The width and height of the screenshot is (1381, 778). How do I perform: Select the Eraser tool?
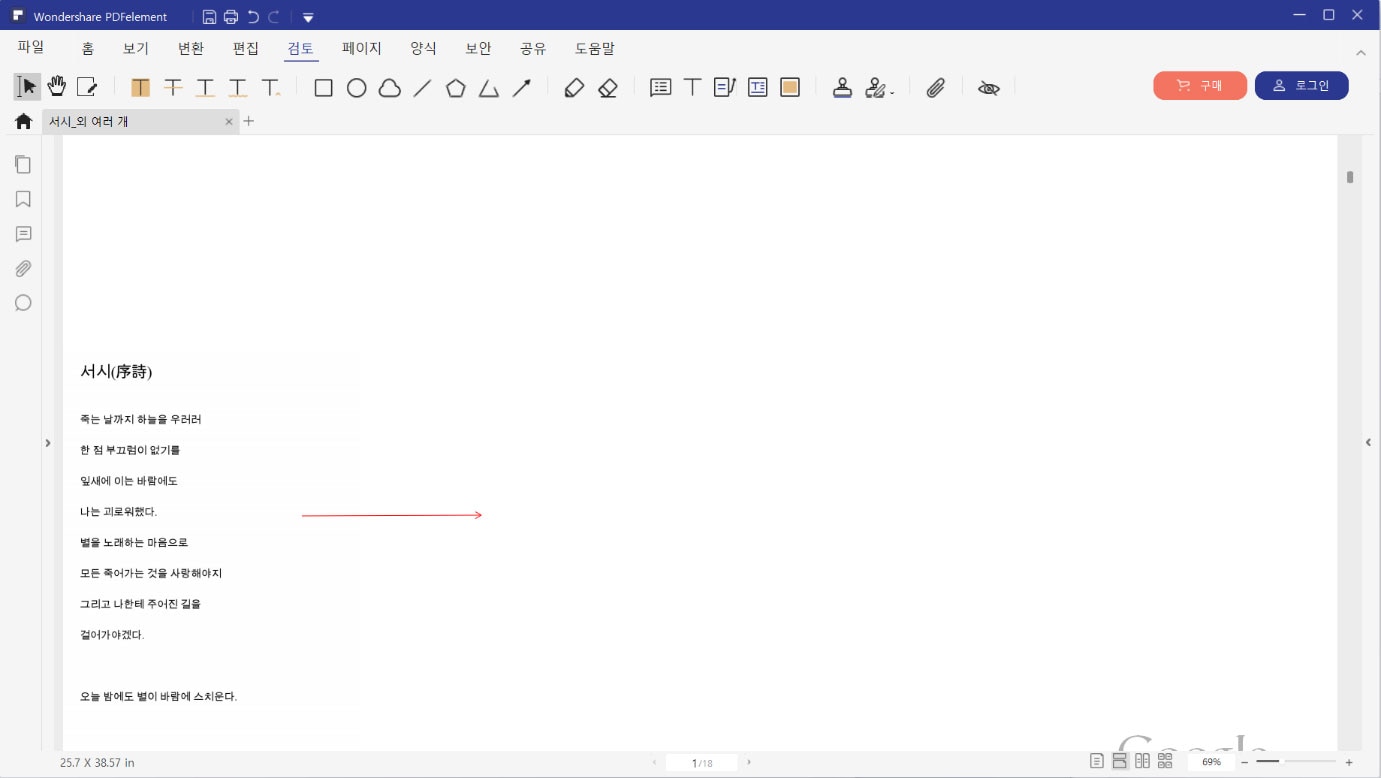click(608, 88)
